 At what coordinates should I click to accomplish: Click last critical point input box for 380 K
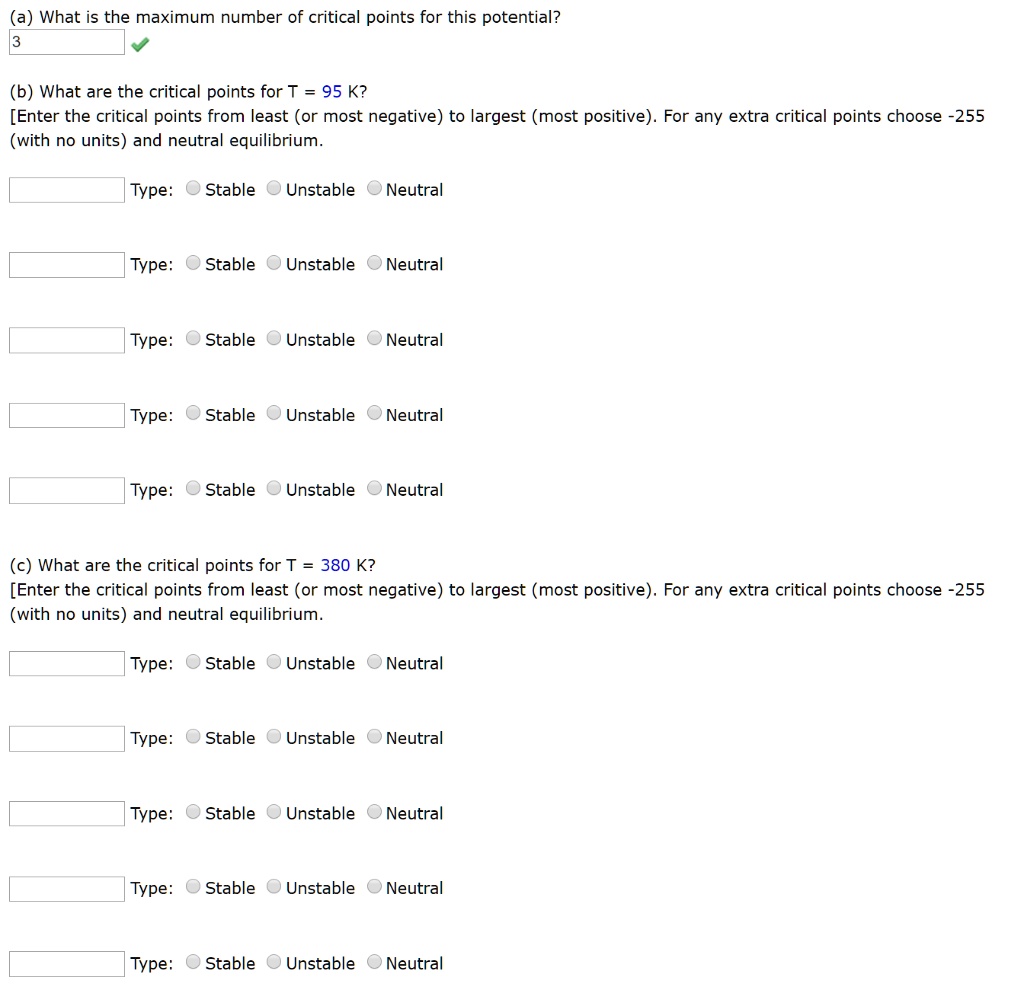point(66,963)
